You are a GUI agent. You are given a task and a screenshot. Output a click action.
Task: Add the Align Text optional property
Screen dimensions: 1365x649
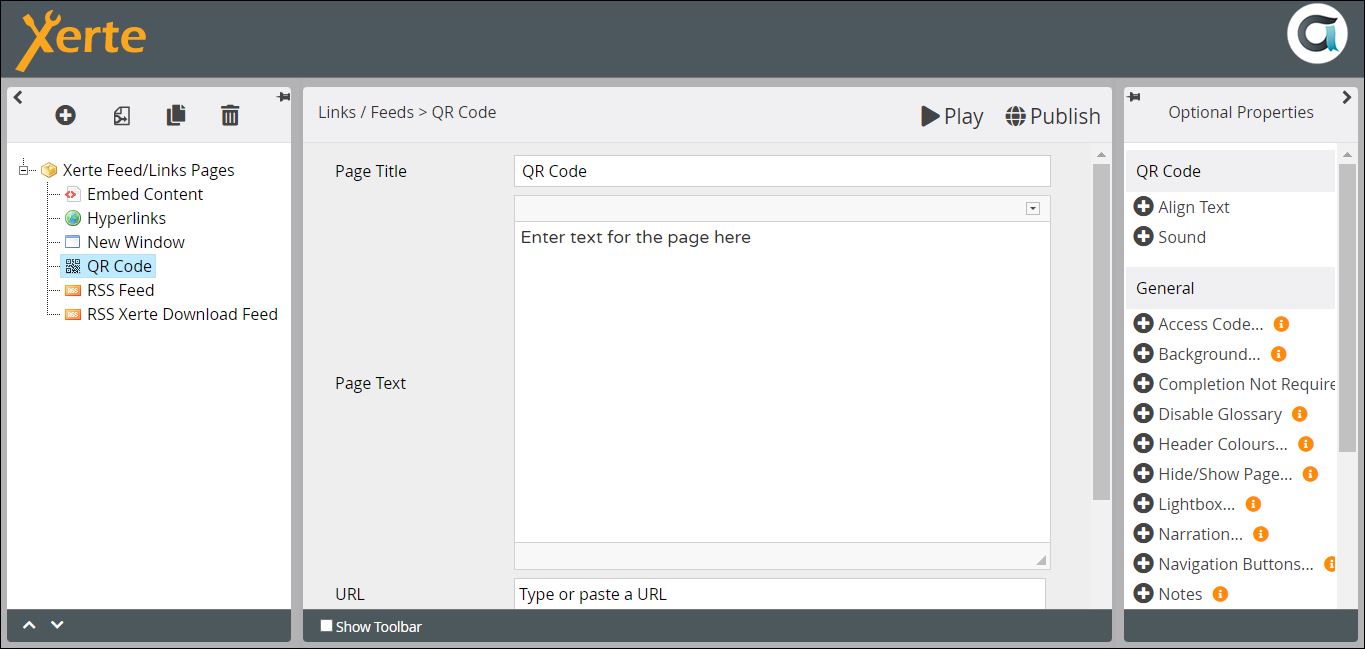pyautogui.click(x=1143, y=207)
